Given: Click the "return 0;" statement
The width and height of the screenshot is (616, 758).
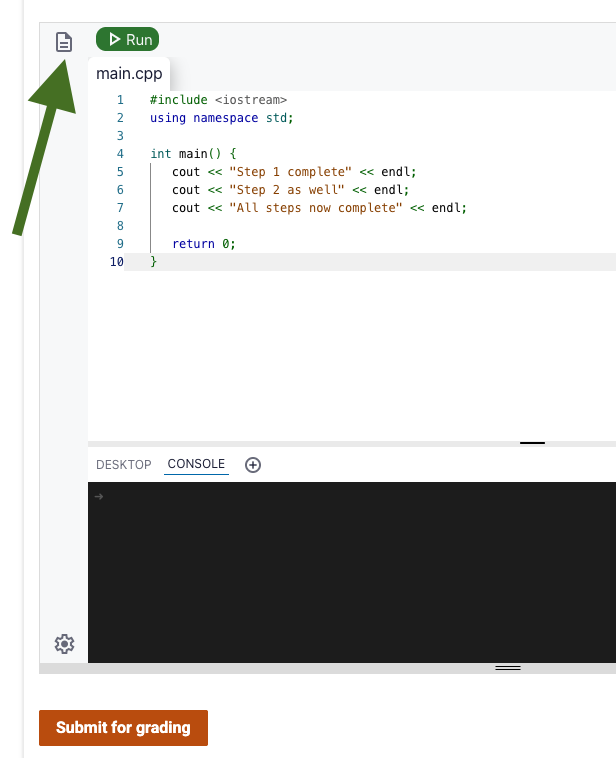Looking at the screenshot, I should click(x=204, y=244).
